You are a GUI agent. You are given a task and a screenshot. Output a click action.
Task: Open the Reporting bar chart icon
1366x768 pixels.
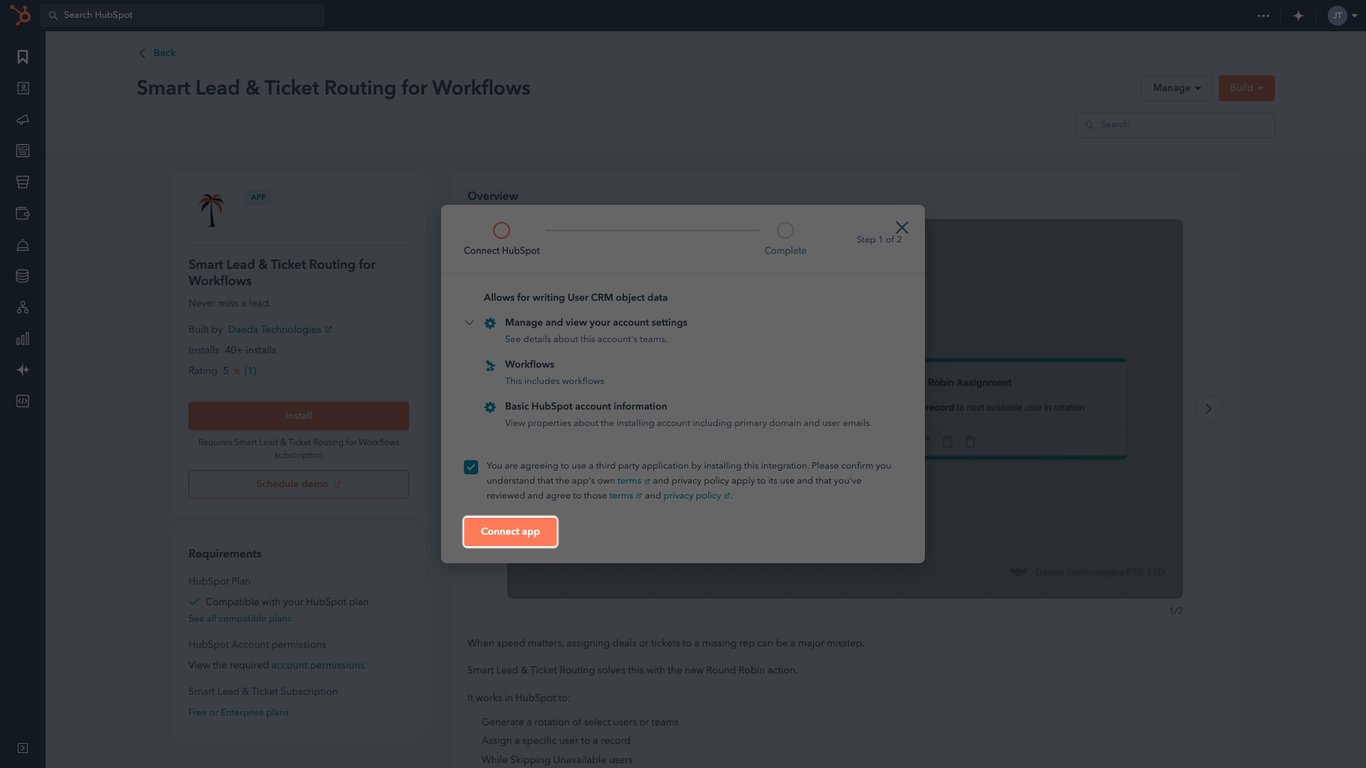[22, 338]
